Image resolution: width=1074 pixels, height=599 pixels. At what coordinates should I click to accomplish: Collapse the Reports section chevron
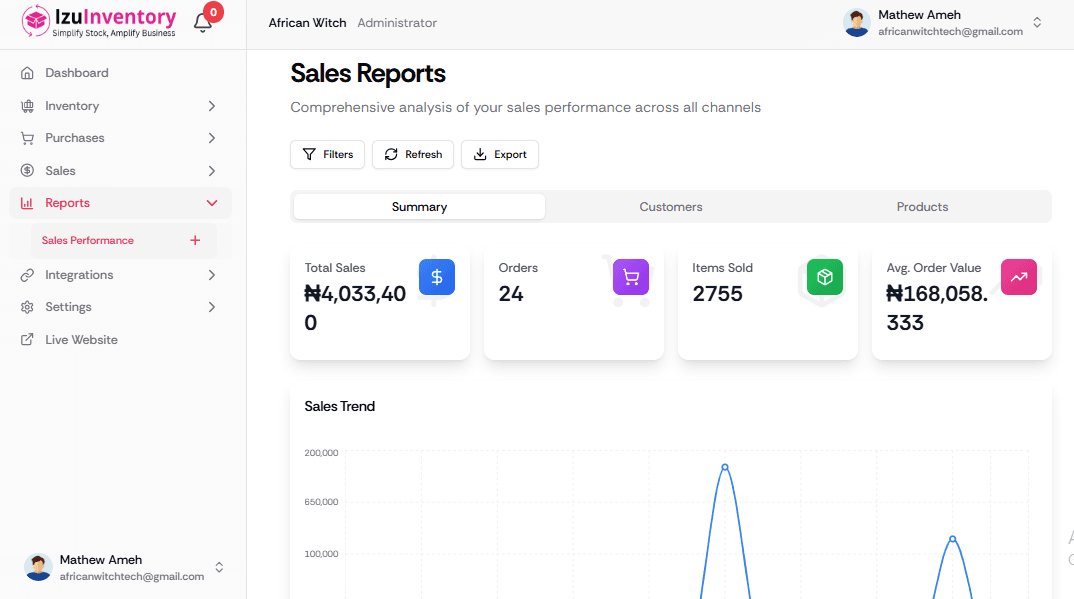point(211,203)
